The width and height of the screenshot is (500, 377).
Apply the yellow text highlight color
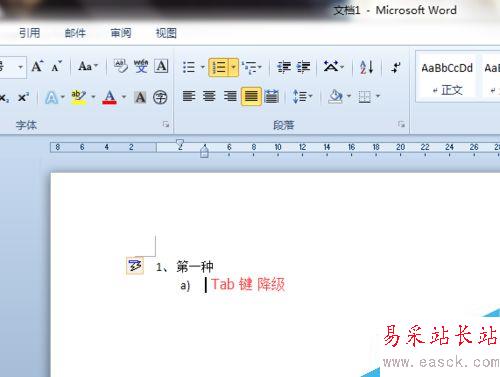click(x=79, y=97)
